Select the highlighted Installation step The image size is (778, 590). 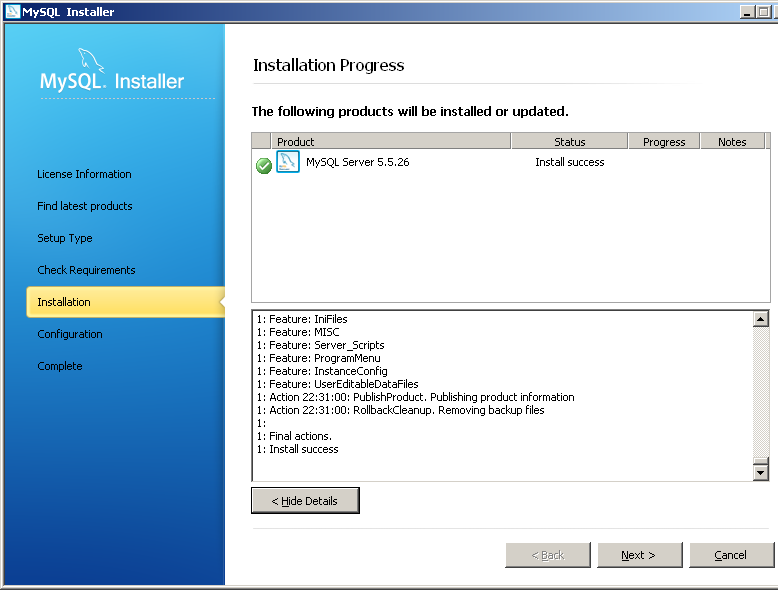126,302
